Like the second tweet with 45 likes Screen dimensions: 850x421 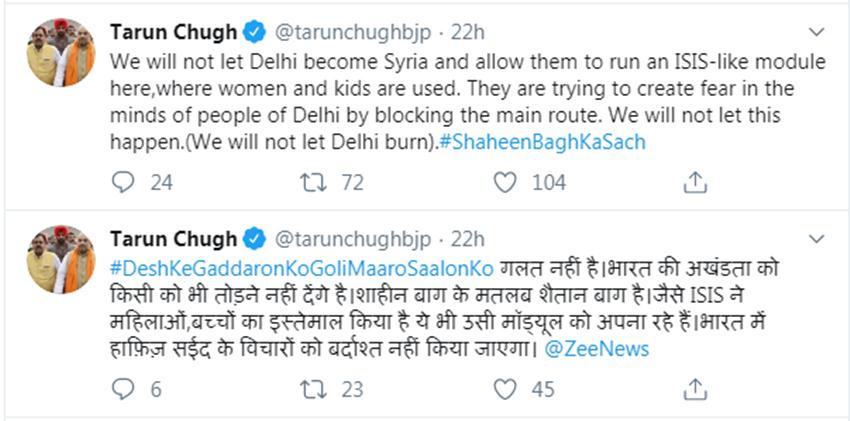[x=507, y=389]
